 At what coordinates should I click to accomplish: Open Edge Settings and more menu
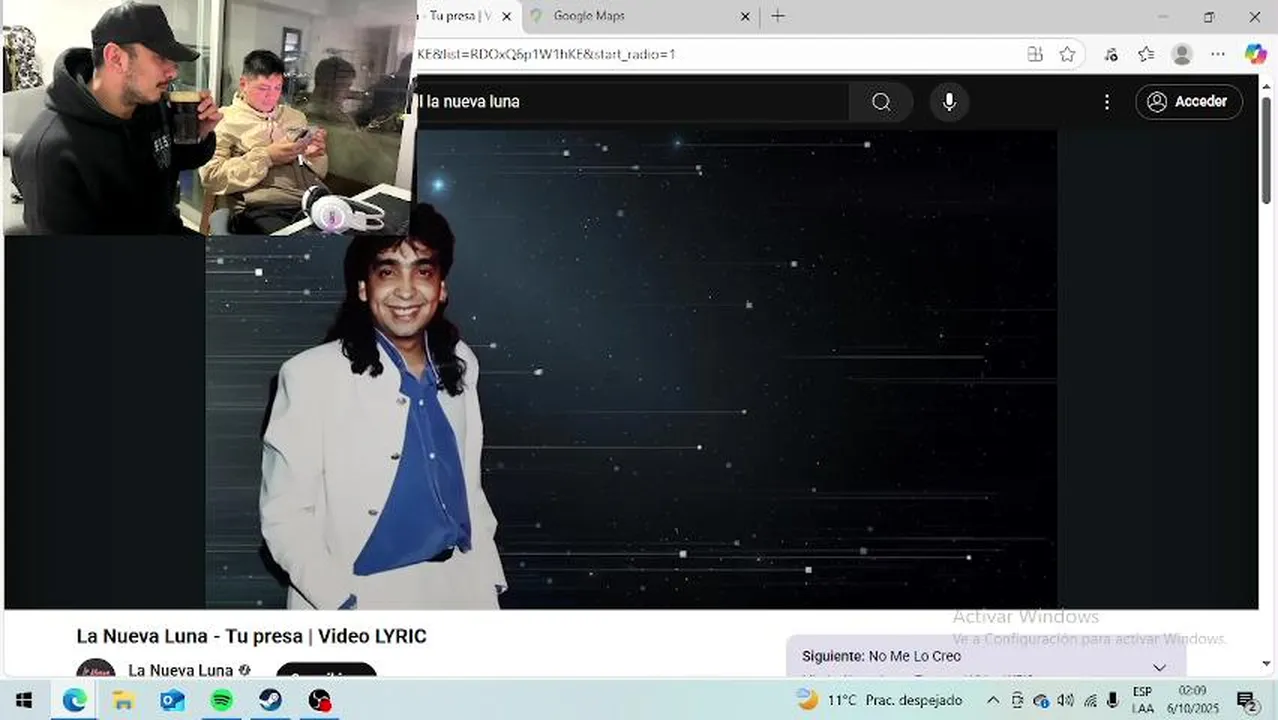[x=1218, y=54]
